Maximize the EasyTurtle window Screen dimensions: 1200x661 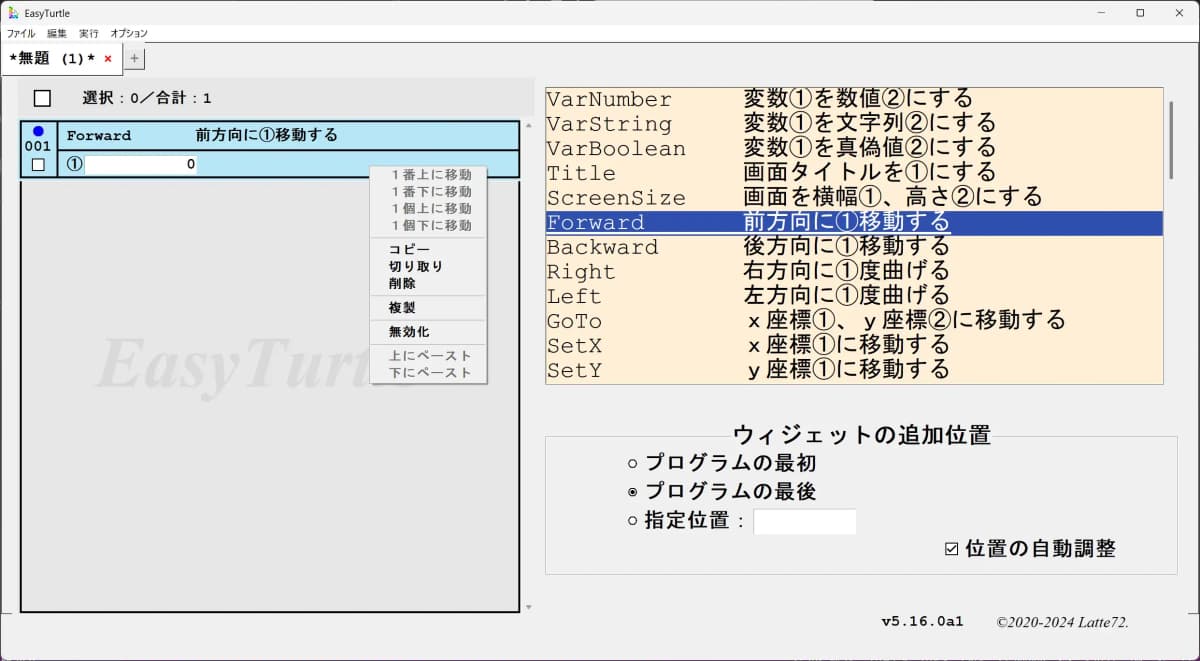[x=1140, y=13]
